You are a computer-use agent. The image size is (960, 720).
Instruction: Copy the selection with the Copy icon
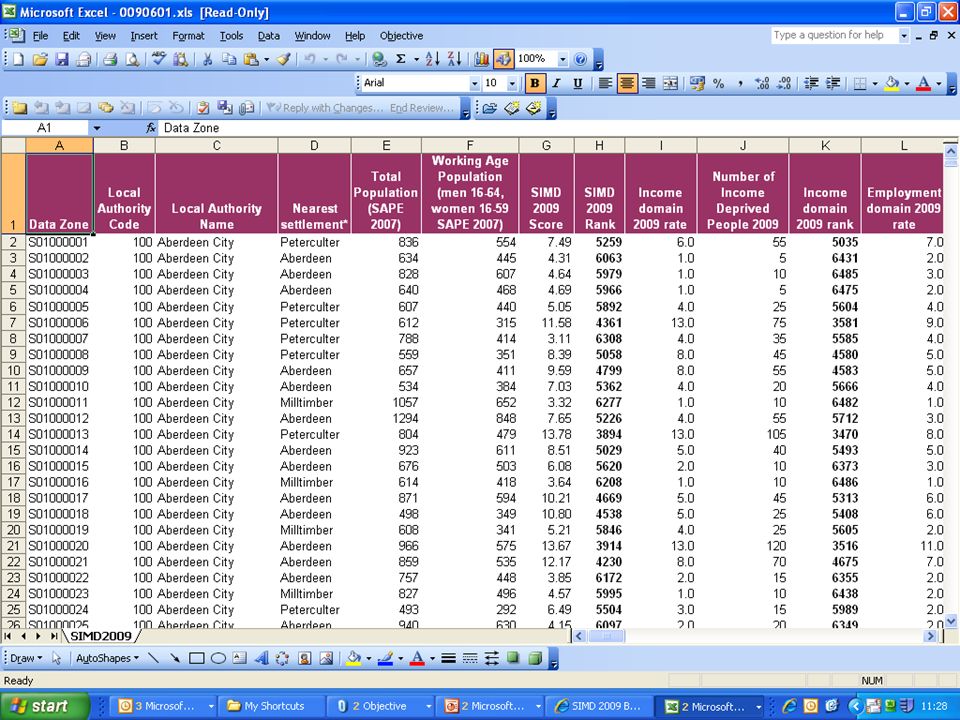click(x=229, y=59)
